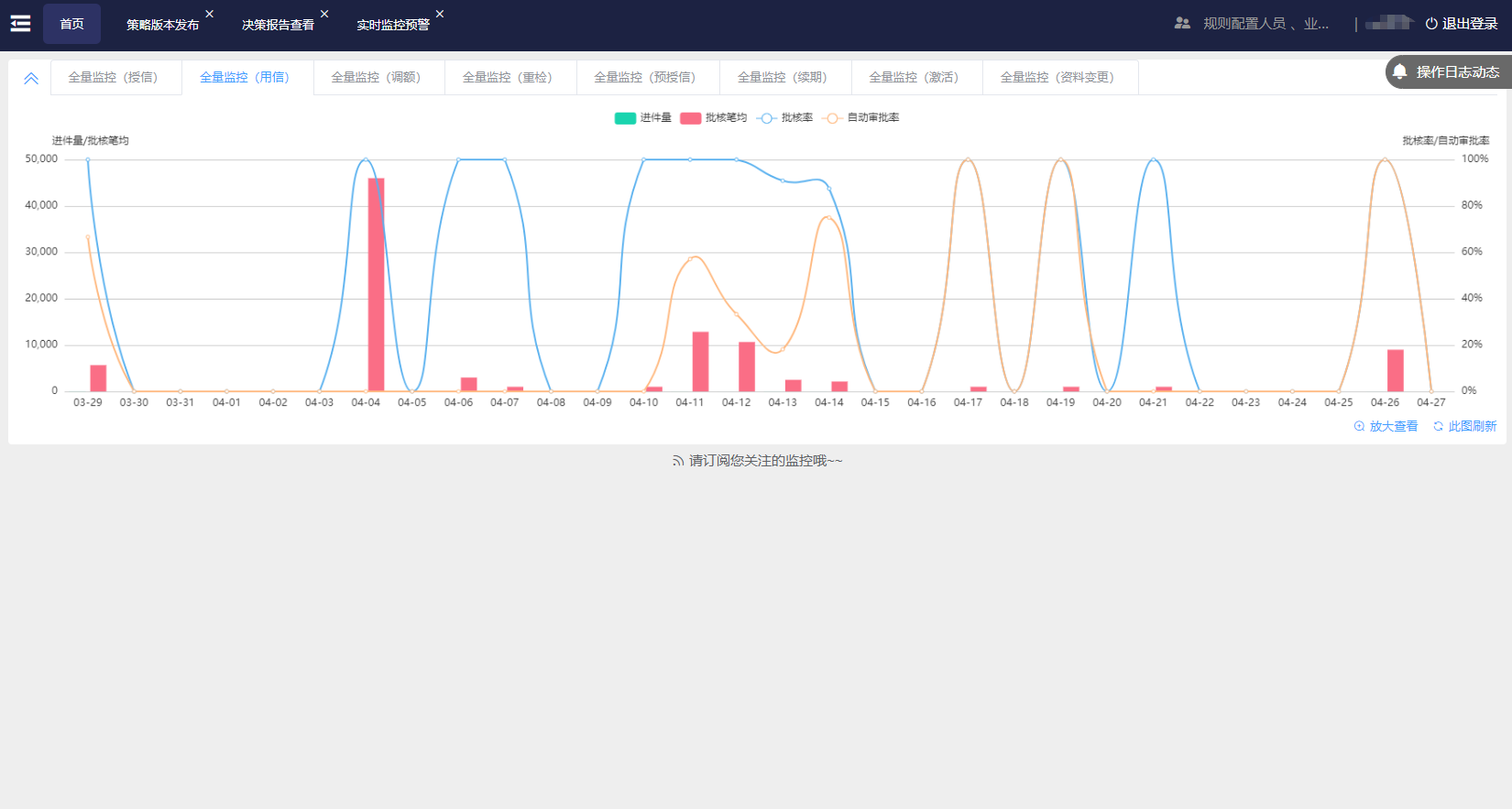Toggle 批核率 legend line series
This screenshot has width=1512, height=809.
[x=785, y=118]
